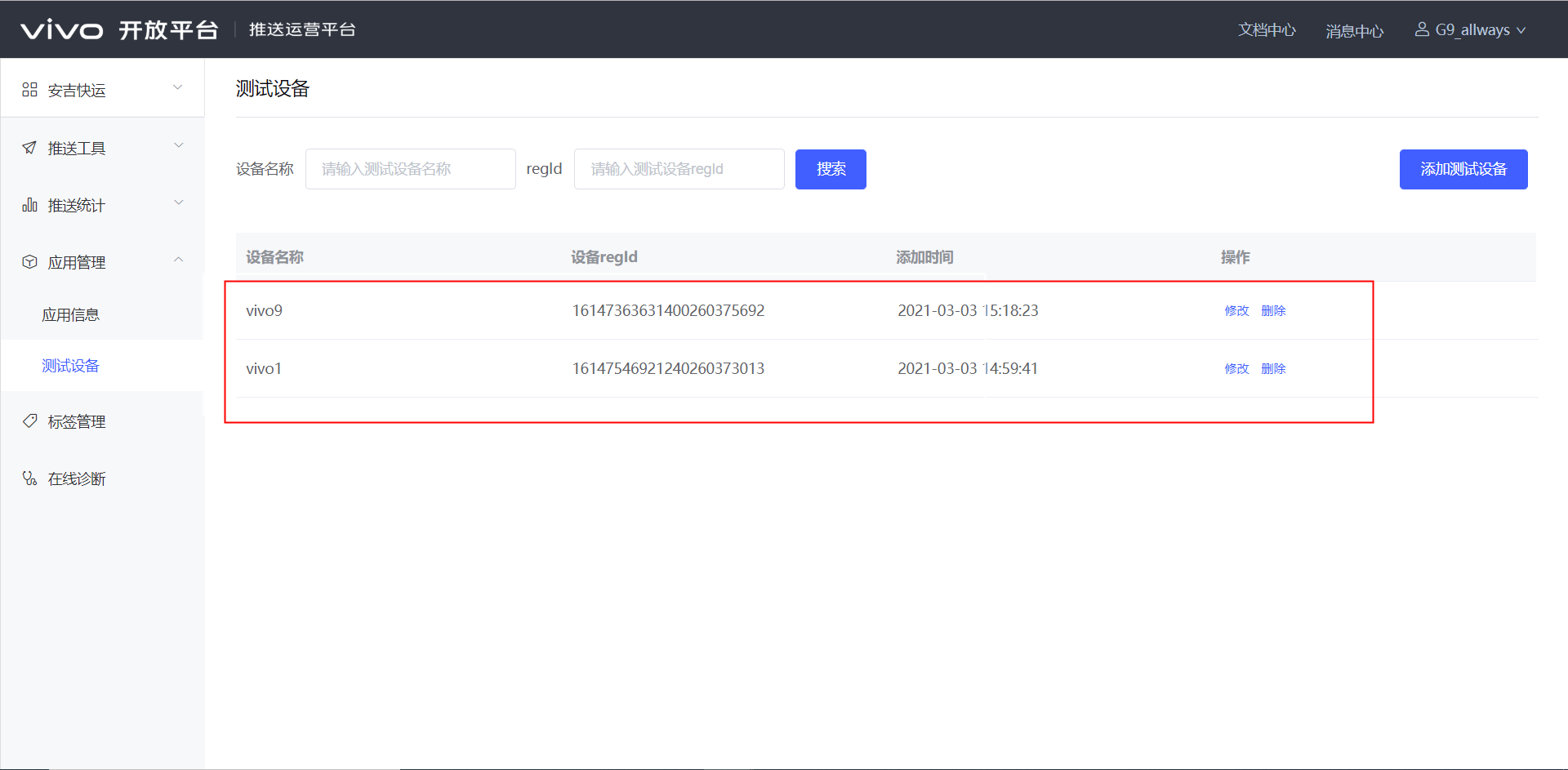
Task: Expand the 推送工具 menu chevron
Action: pyautogui.click(x=178, y=145)
